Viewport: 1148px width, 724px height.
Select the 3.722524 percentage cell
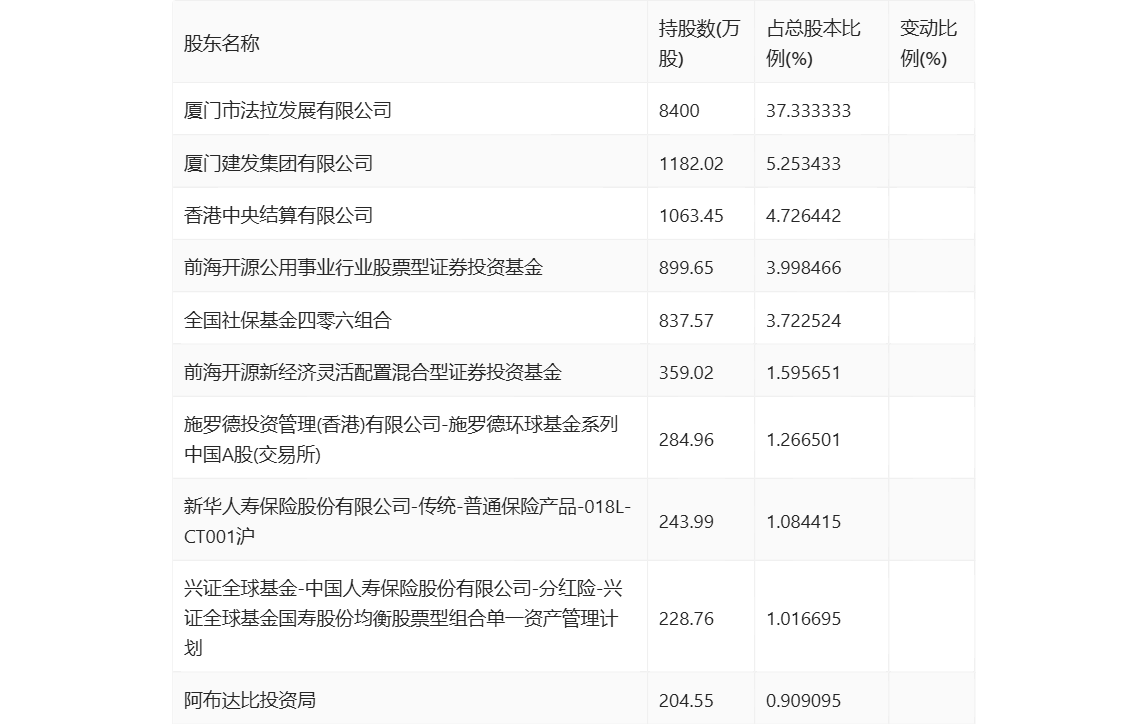pyautogui.click(x=803, y=320)
